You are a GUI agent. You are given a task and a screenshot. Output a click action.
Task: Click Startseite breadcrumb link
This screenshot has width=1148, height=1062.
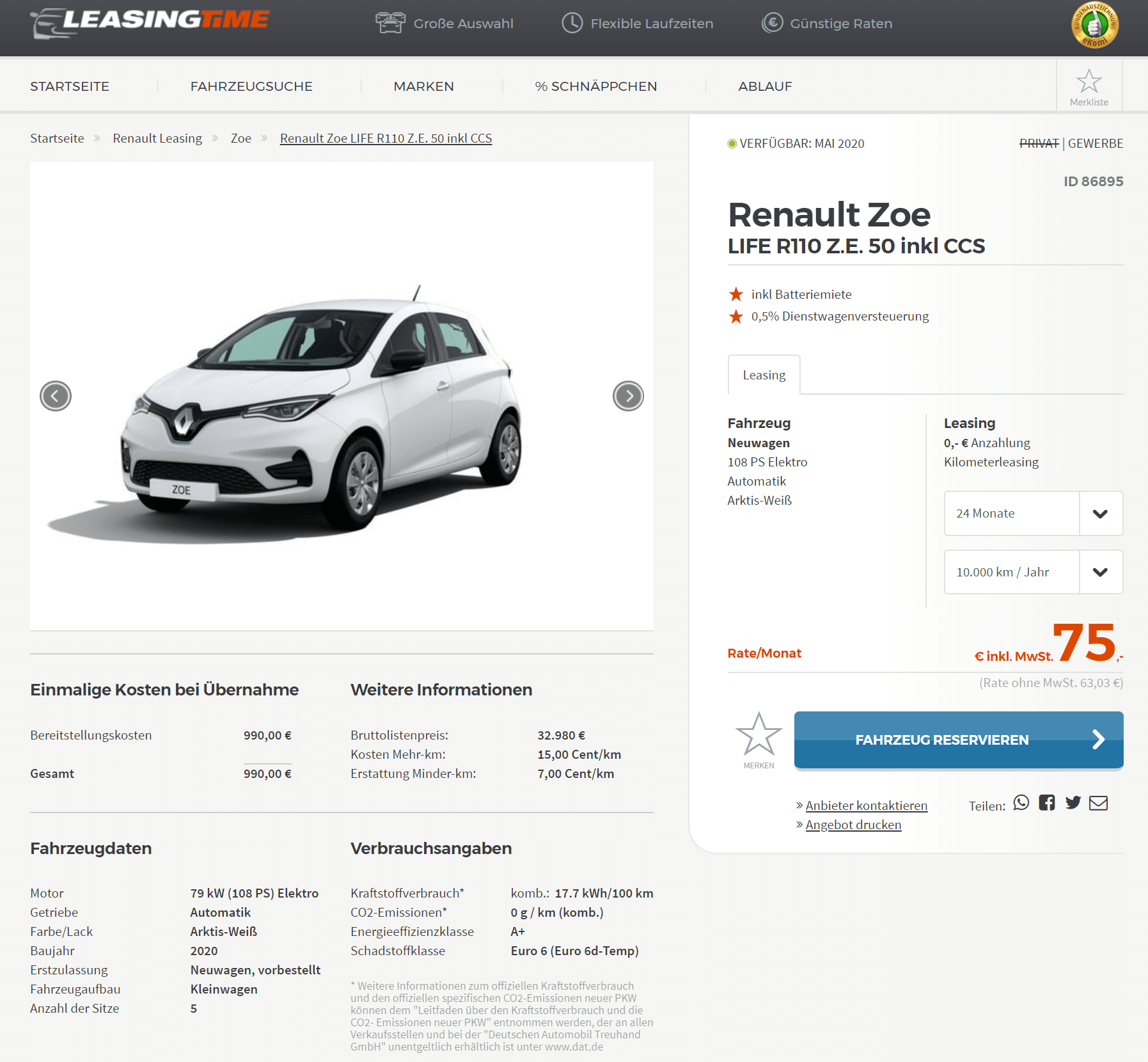tap(57, 138)
